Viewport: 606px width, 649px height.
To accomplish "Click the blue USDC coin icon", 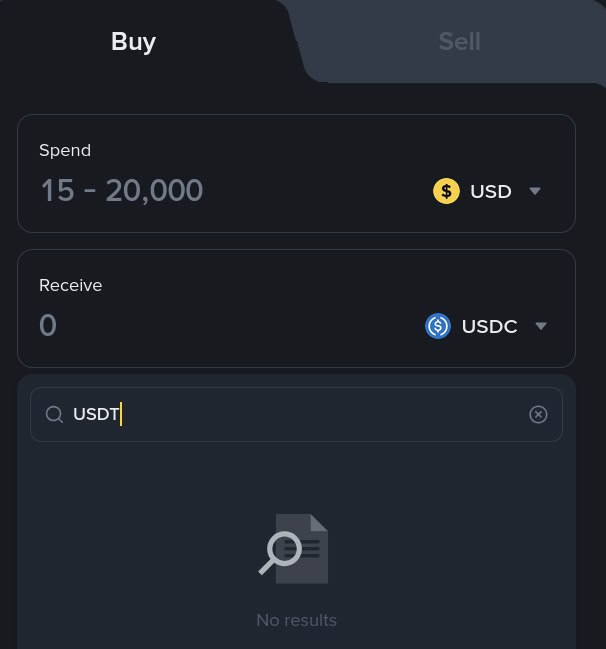I will pos(438,326).
